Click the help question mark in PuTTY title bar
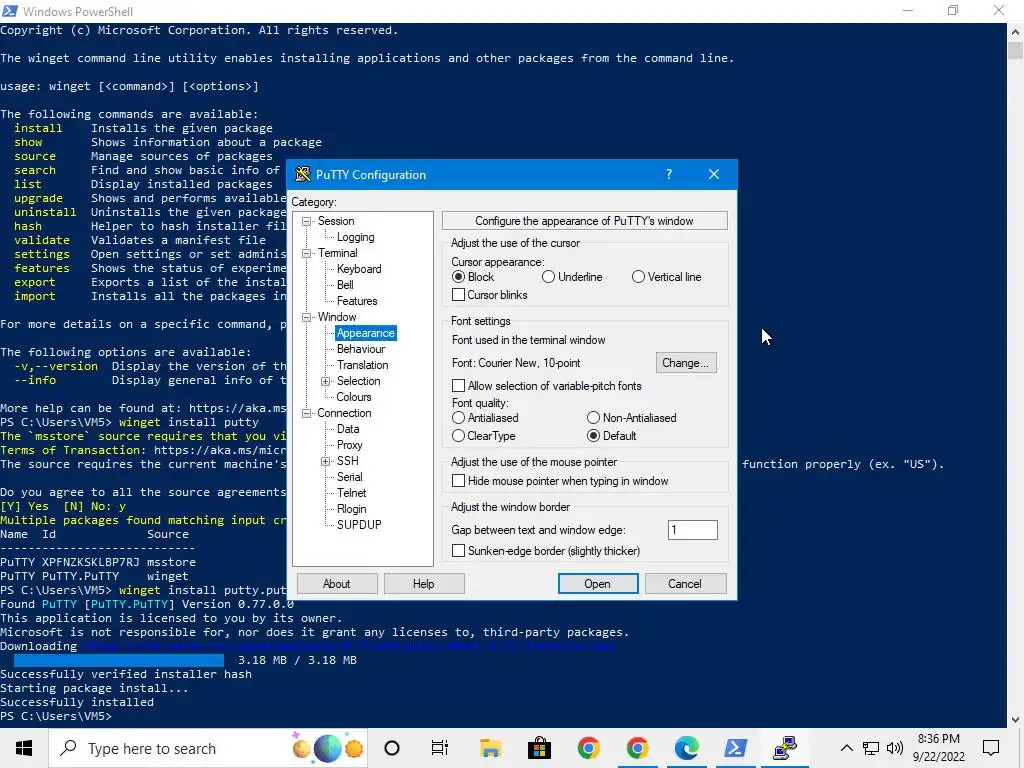 pyautogui.click(x=669, y=174)
